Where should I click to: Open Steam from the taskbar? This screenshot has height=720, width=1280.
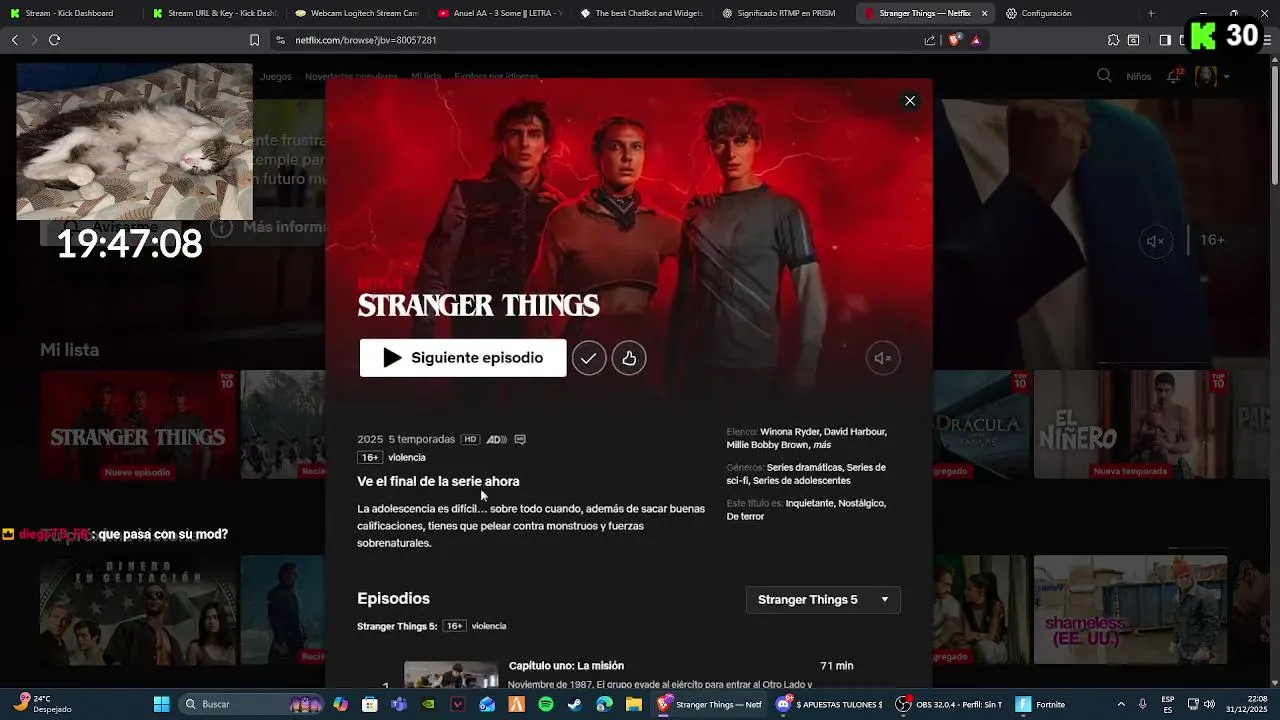pos(575,704)
